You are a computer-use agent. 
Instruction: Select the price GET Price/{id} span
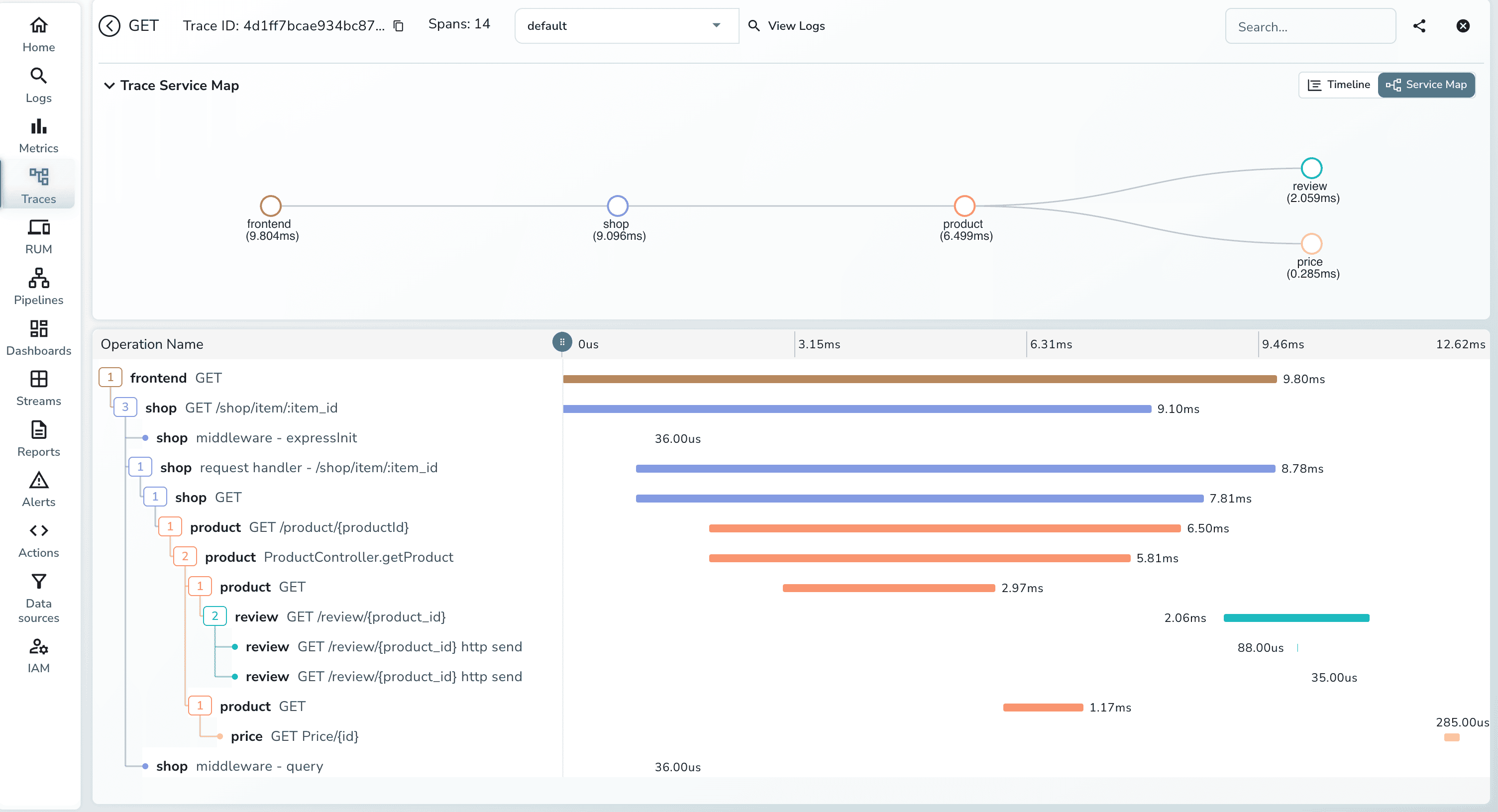(294, 736)
